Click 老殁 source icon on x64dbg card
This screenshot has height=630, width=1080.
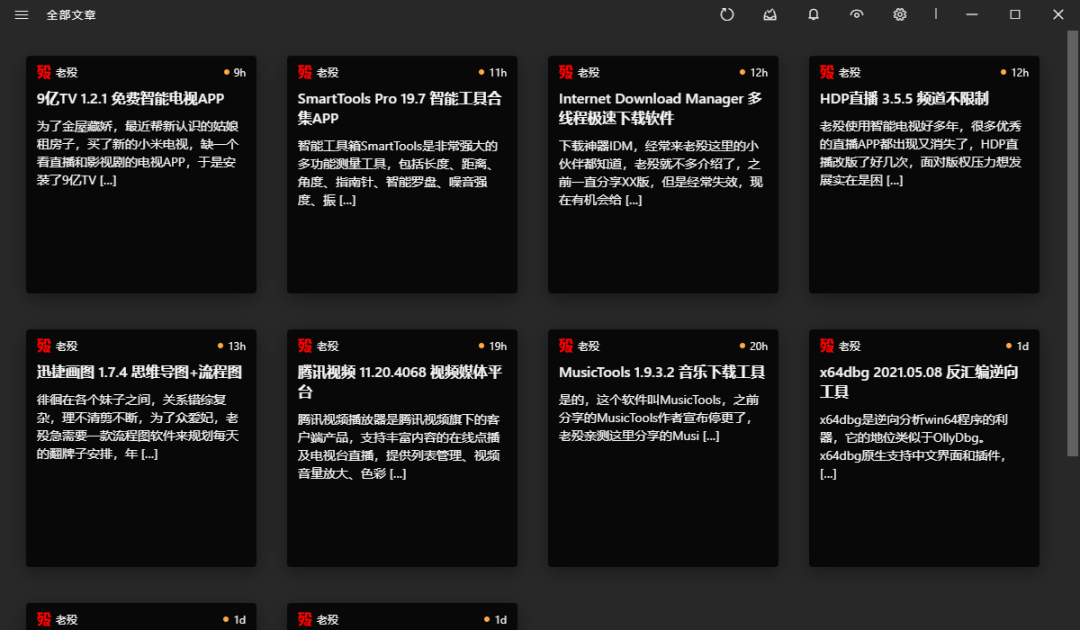click(x=827, y=346)
